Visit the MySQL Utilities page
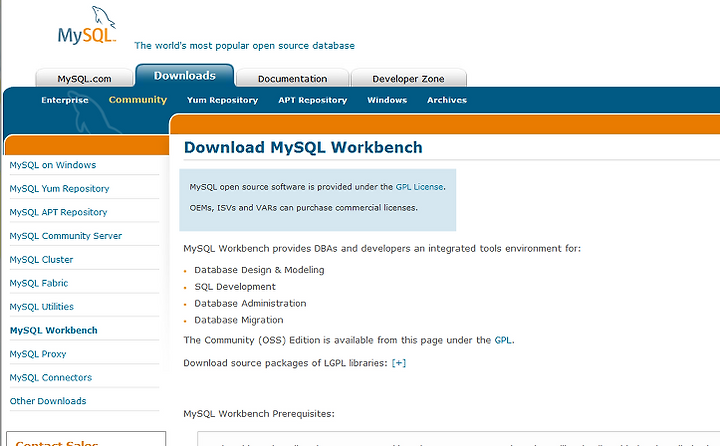This screenshot has width=720, height=446. coord(42,306)
